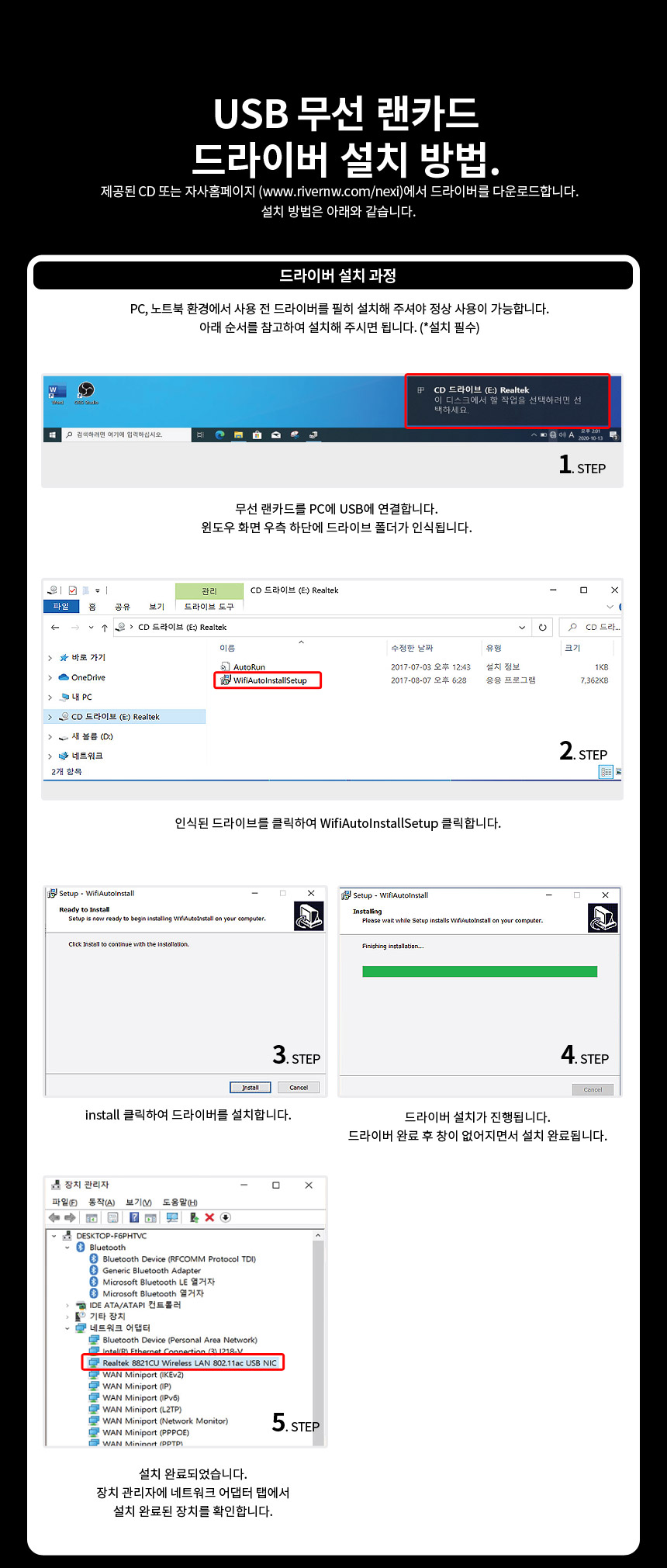This screenshot has height=1568, width=667.
Task: Select the 관리 contextual tab
Action: click(209, 591)
